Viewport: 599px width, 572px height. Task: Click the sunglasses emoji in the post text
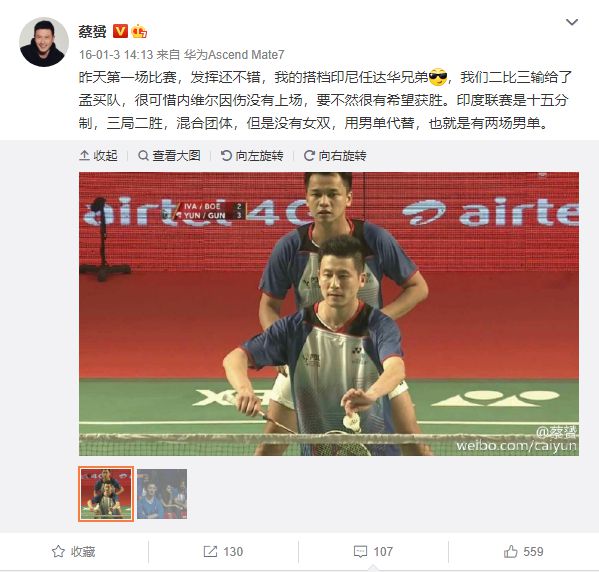438,77
